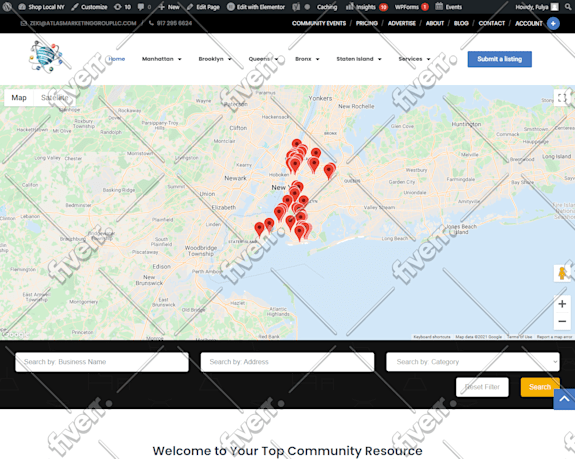Open the Shop Local NY site menu
Image resolution: width=575 pixels, height=459 pixels.
[41, 7]
